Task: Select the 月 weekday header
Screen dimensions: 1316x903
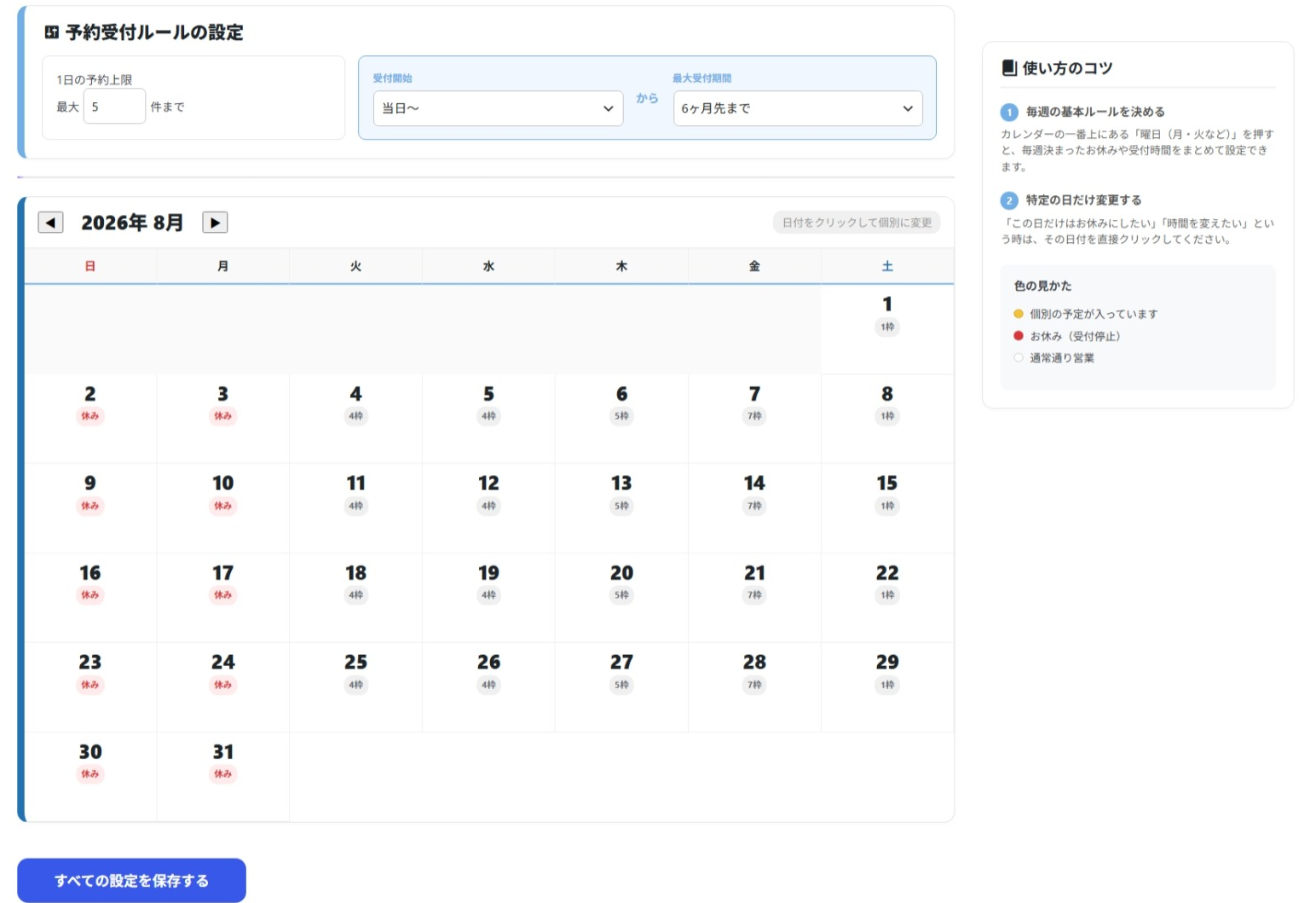Action: (x=223, y=266)
